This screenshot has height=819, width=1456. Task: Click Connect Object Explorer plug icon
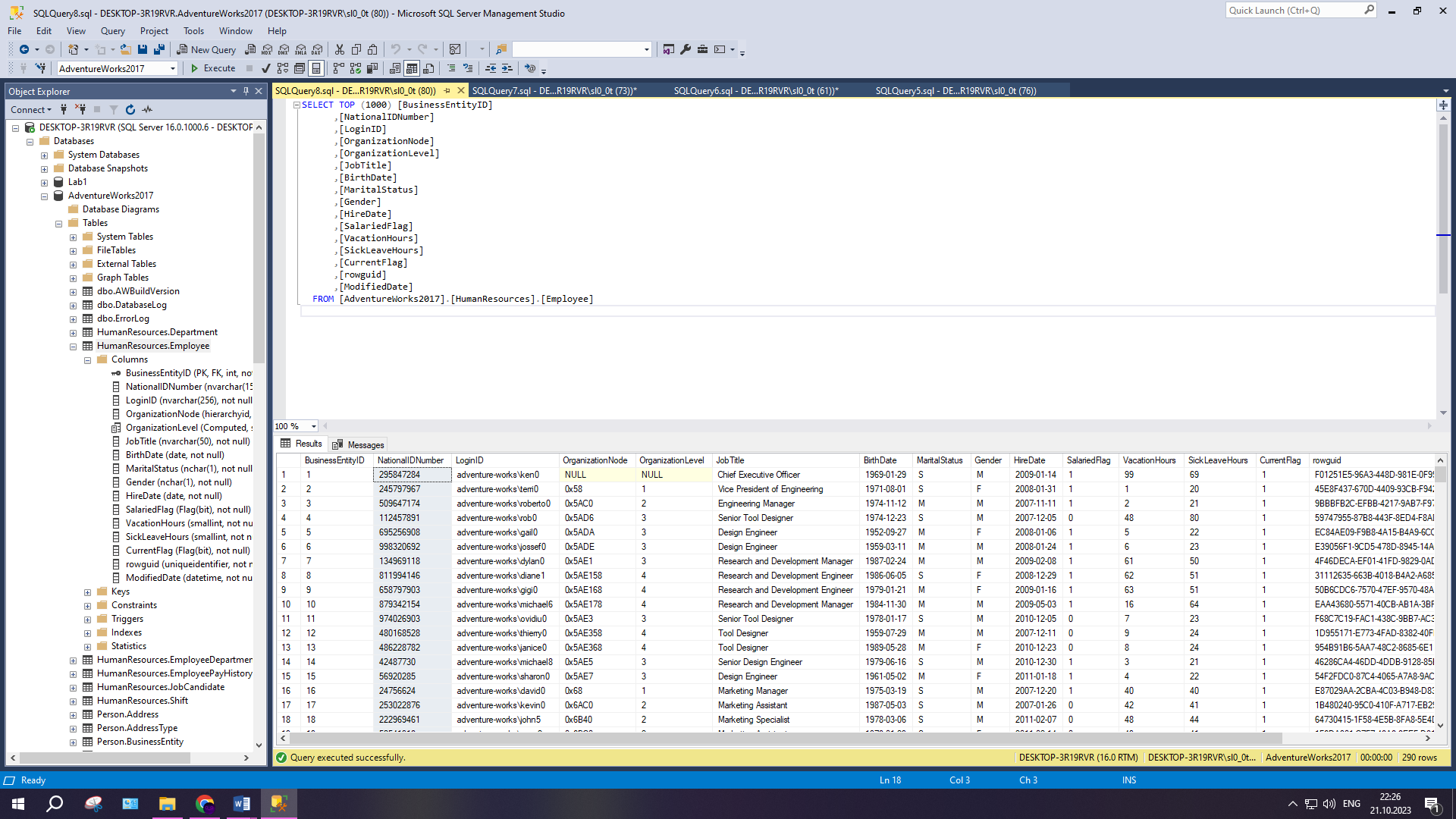(64, 110)
